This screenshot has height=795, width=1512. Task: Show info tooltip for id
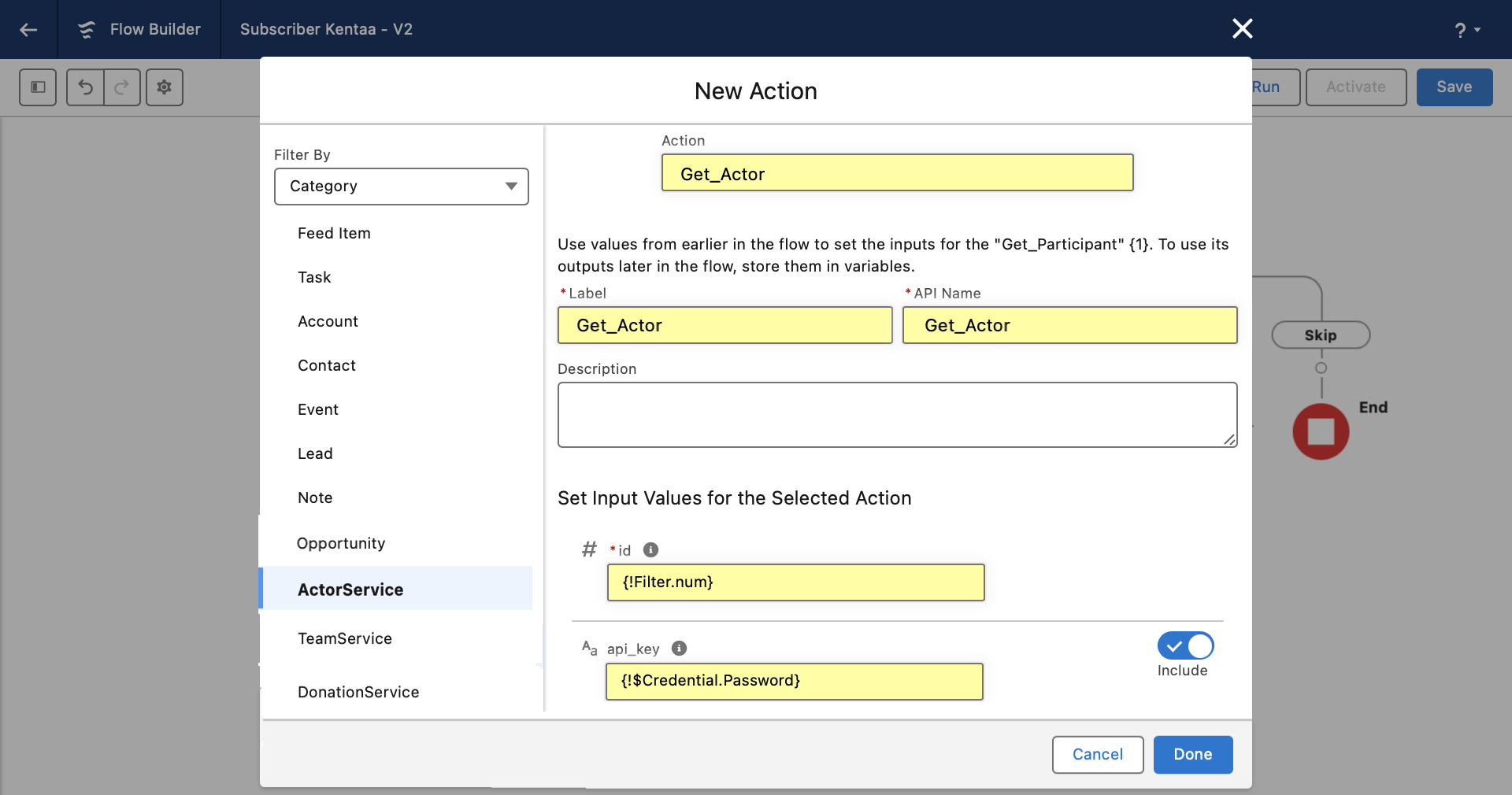coord(650,550)
